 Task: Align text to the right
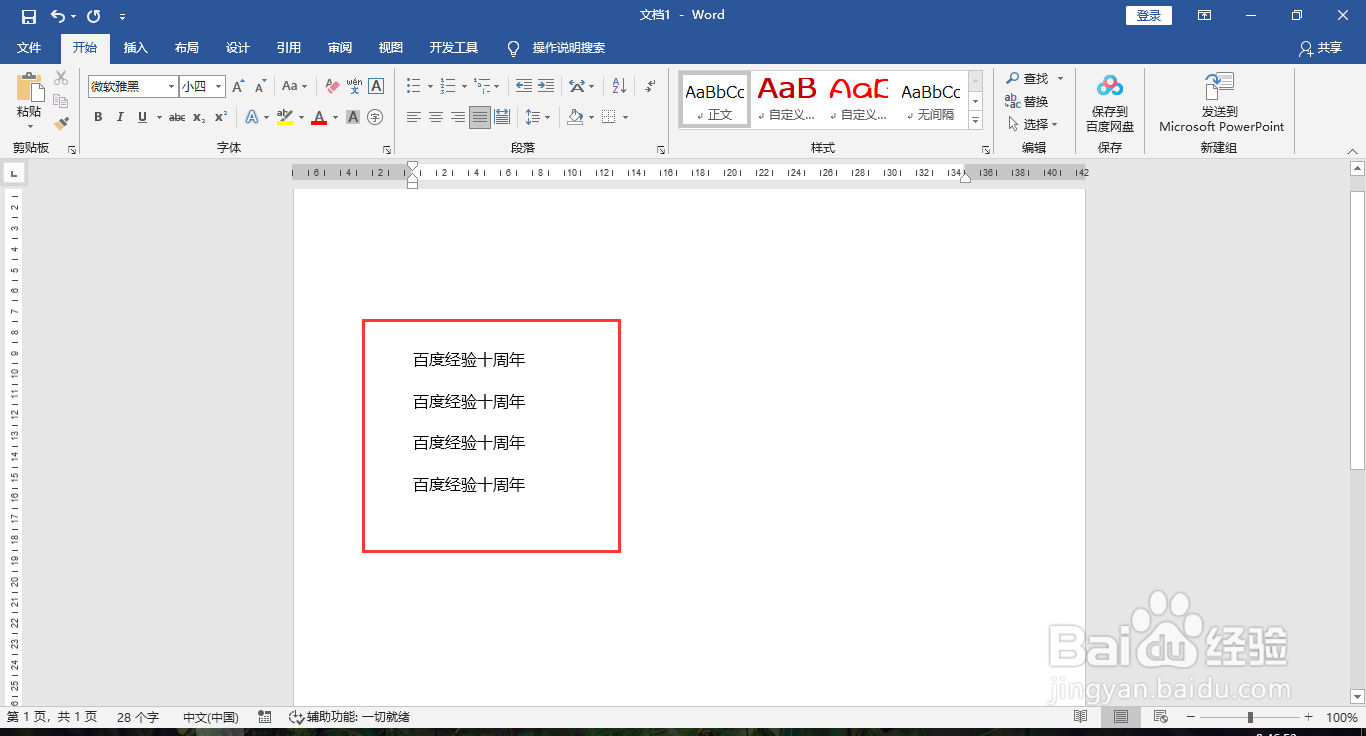[x=458, y=117]
